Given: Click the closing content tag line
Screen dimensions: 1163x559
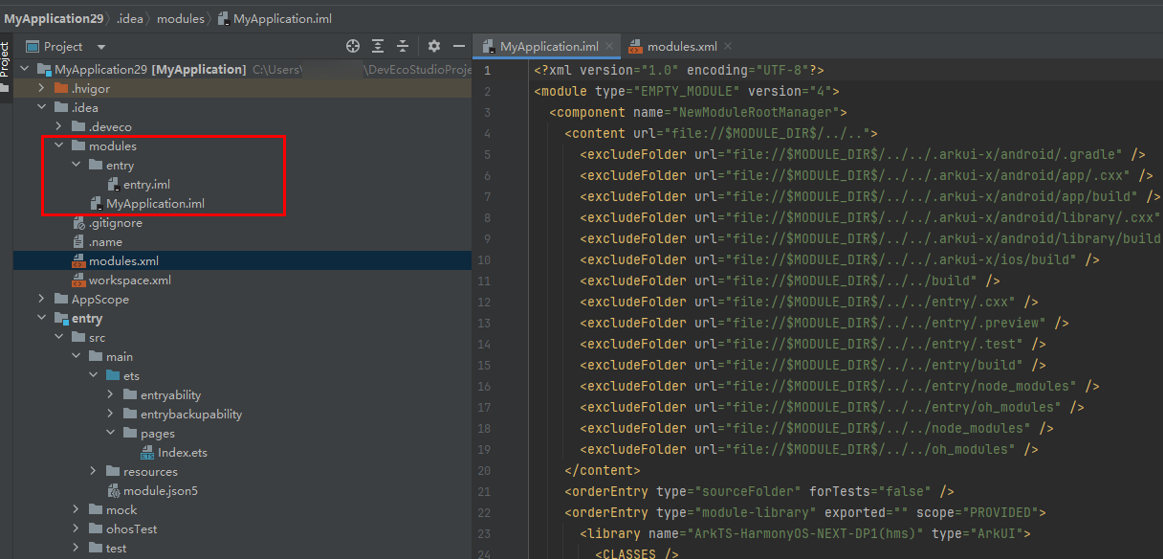Looking at the screenshot, I should pyautogui.click(x=602, y=470).
